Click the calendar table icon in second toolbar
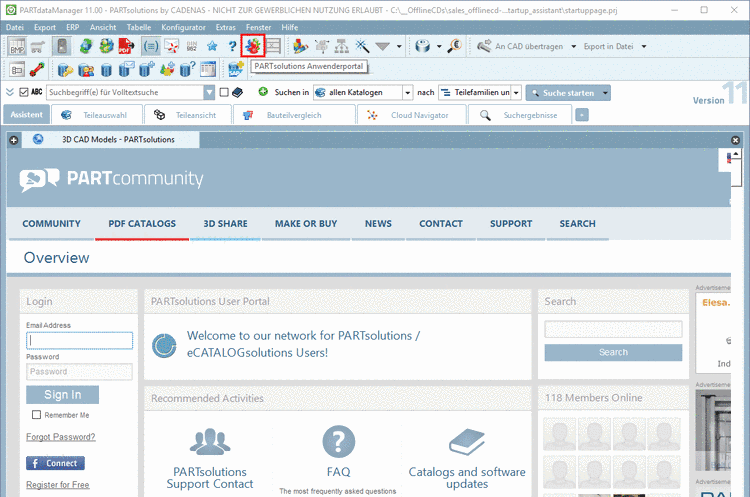 pyautogui.click(x=208, y=70)
